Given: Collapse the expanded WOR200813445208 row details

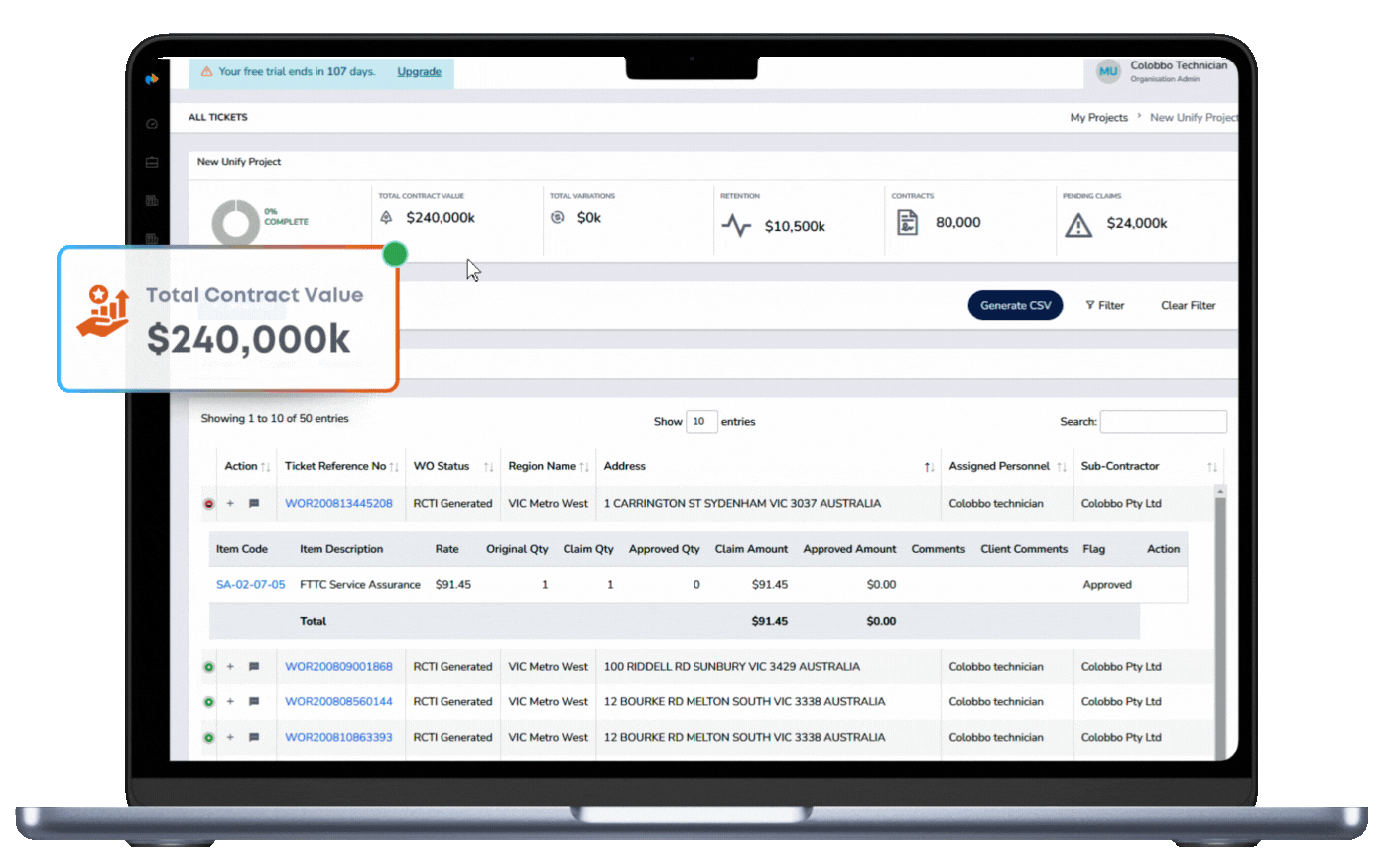Looking at the screenshot, I should coord(208,503).
